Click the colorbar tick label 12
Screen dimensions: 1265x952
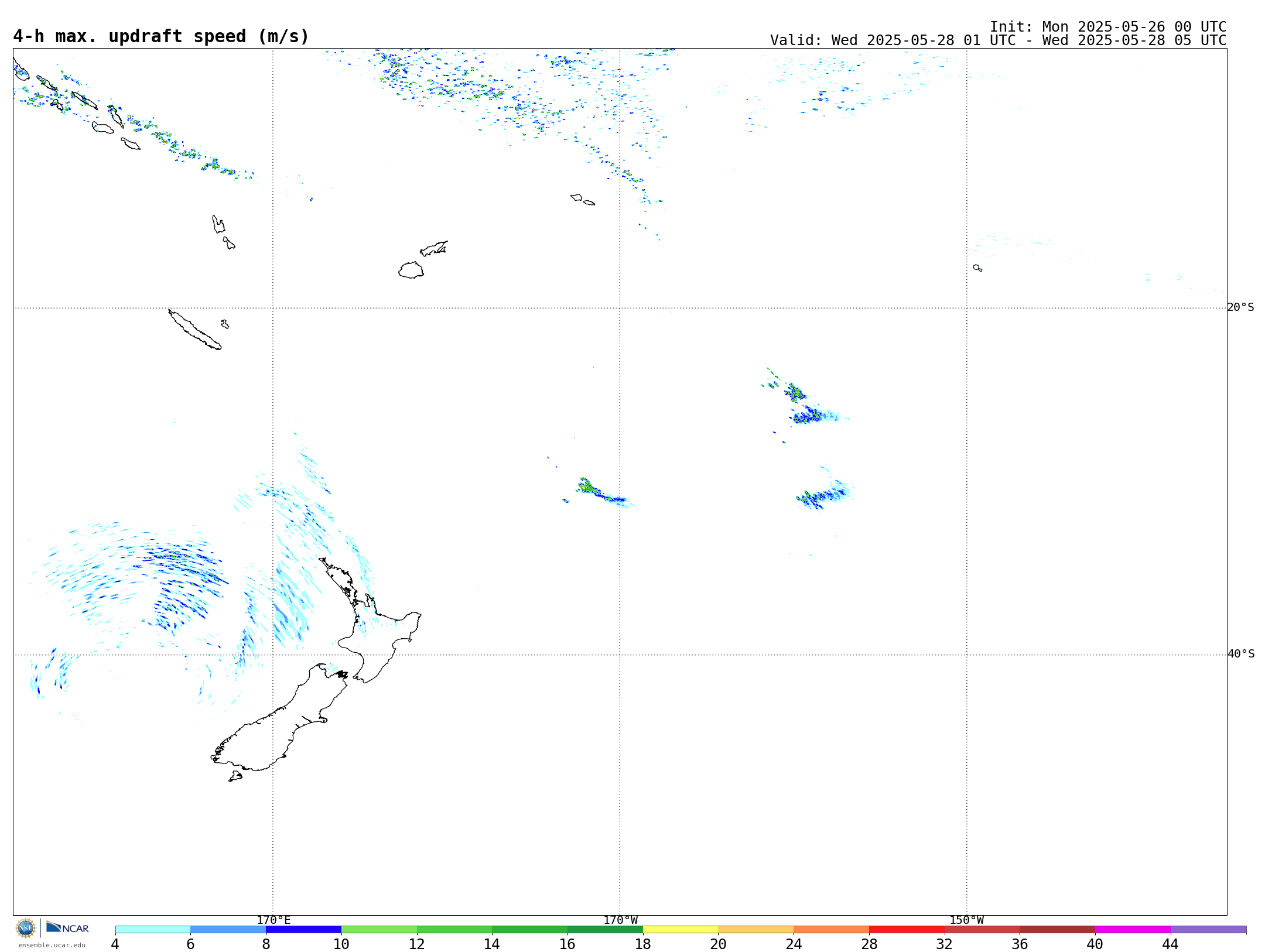417,944
